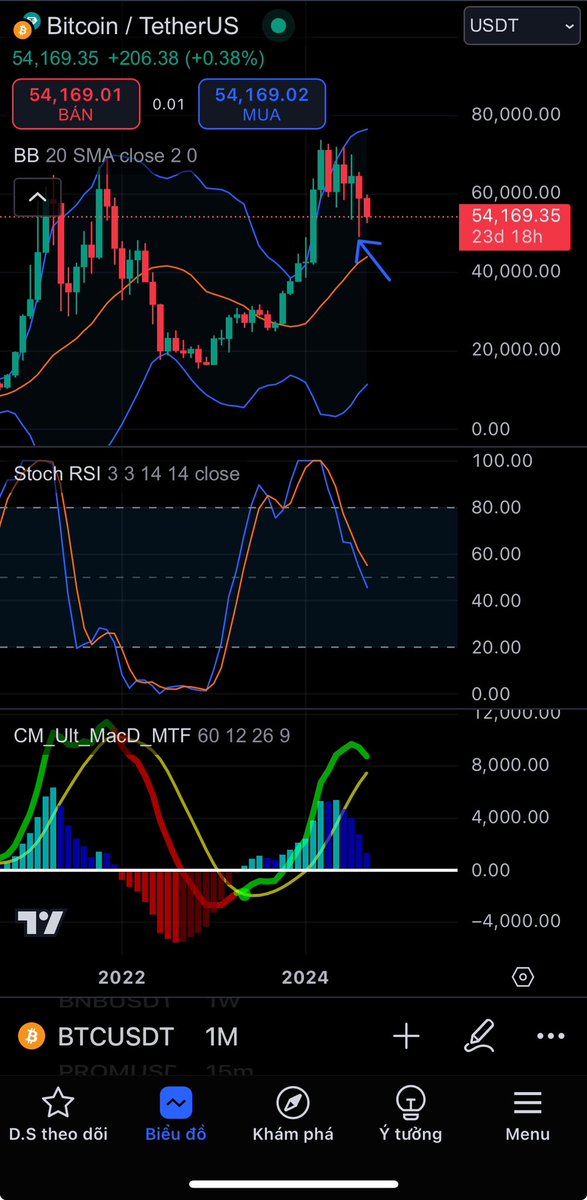
Task: Tap the TradingView logo on chart
Action: click(40, 923)
